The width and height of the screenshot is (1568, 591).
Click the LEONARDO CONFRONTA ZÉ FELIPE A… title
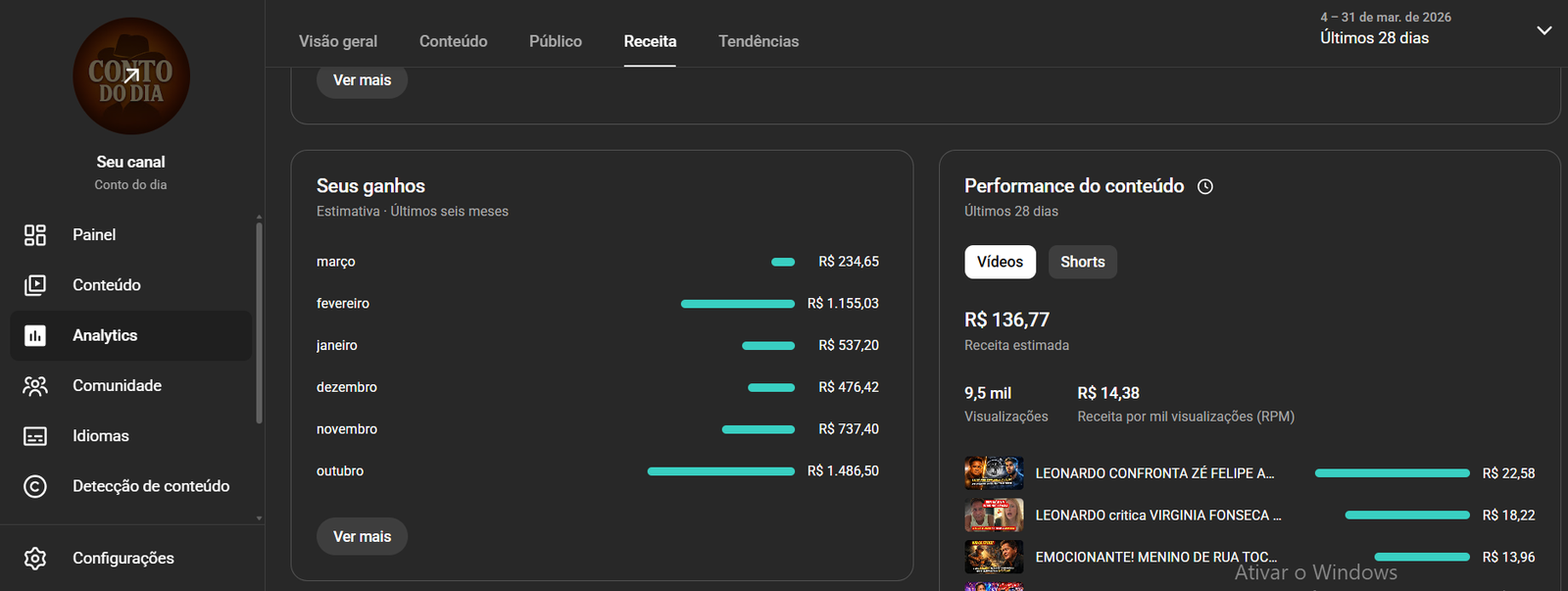pyautogui.click(x=1154, y=473)
